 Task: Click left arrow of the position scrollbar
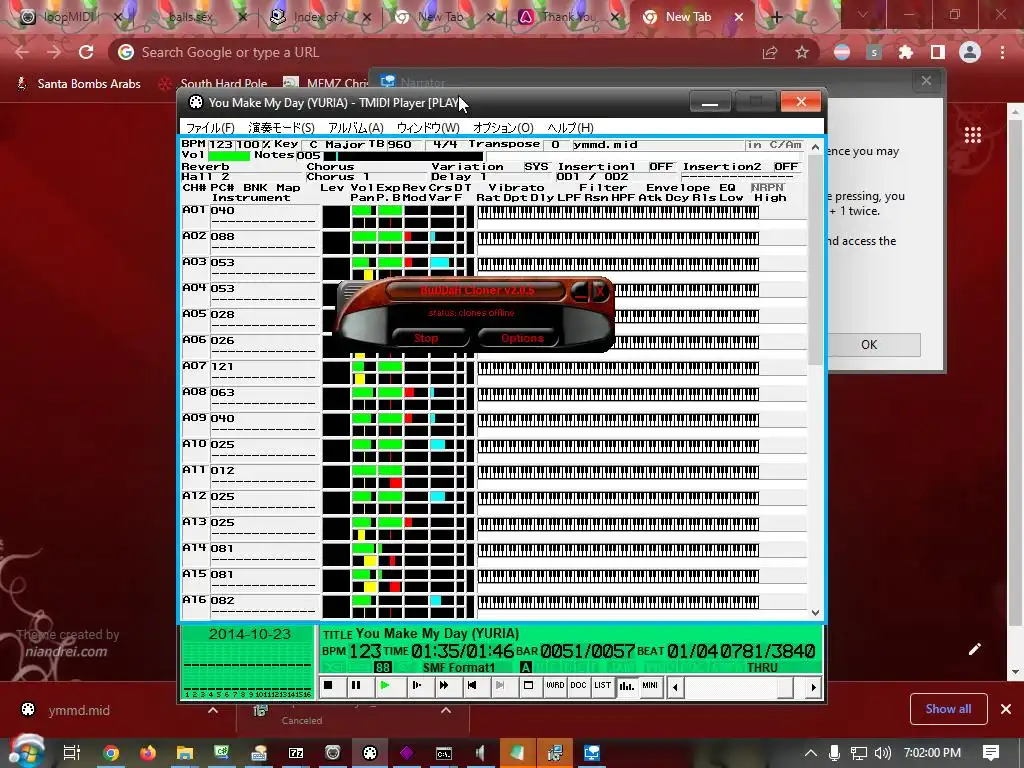click(675, 687)
